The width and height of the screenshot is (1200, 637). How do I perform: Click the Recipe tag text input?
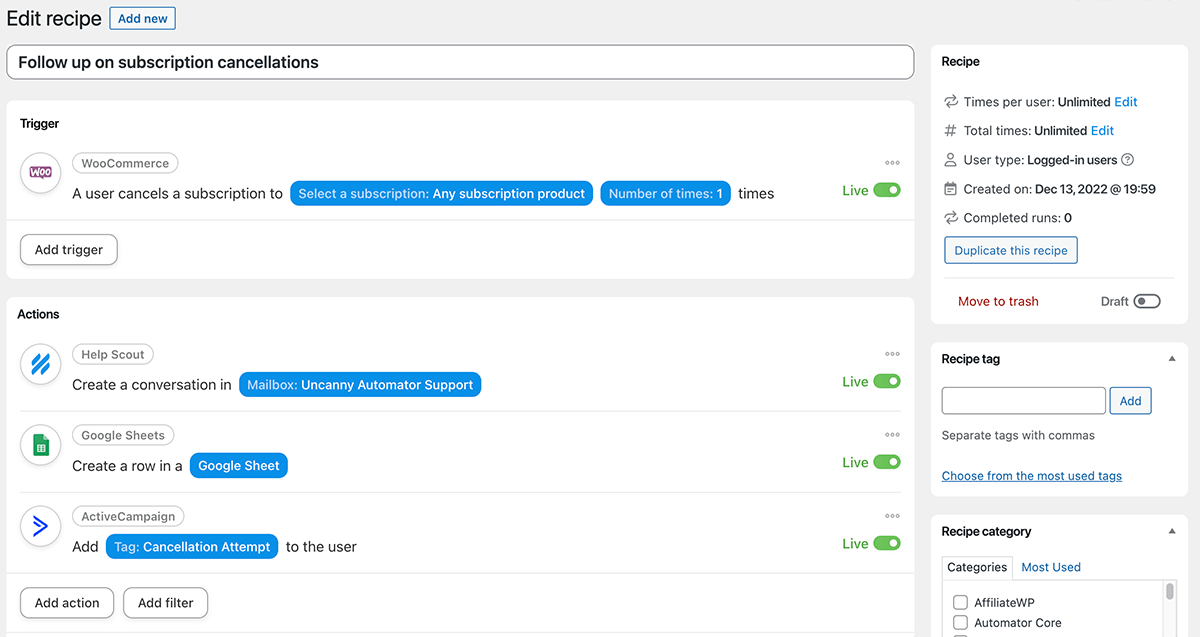click(x=1024, y=401)
